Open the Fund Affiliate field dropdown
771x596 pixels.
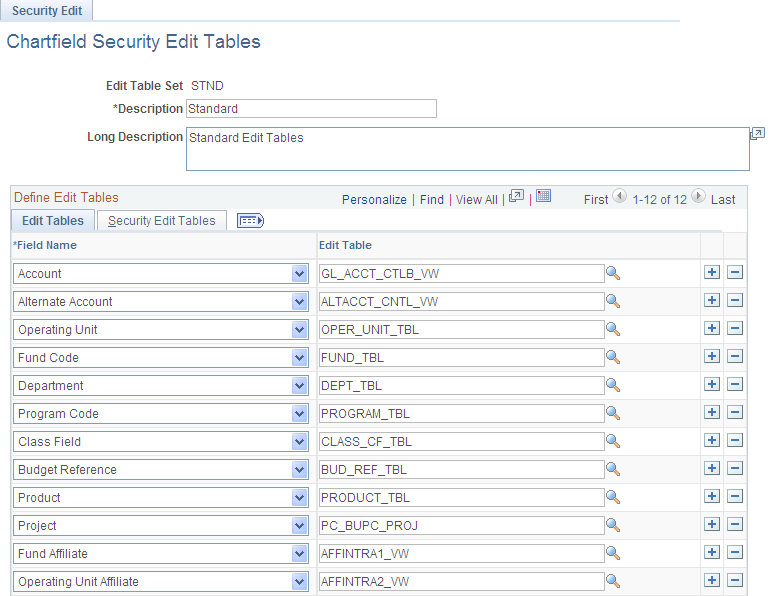[x=299, y=554]
